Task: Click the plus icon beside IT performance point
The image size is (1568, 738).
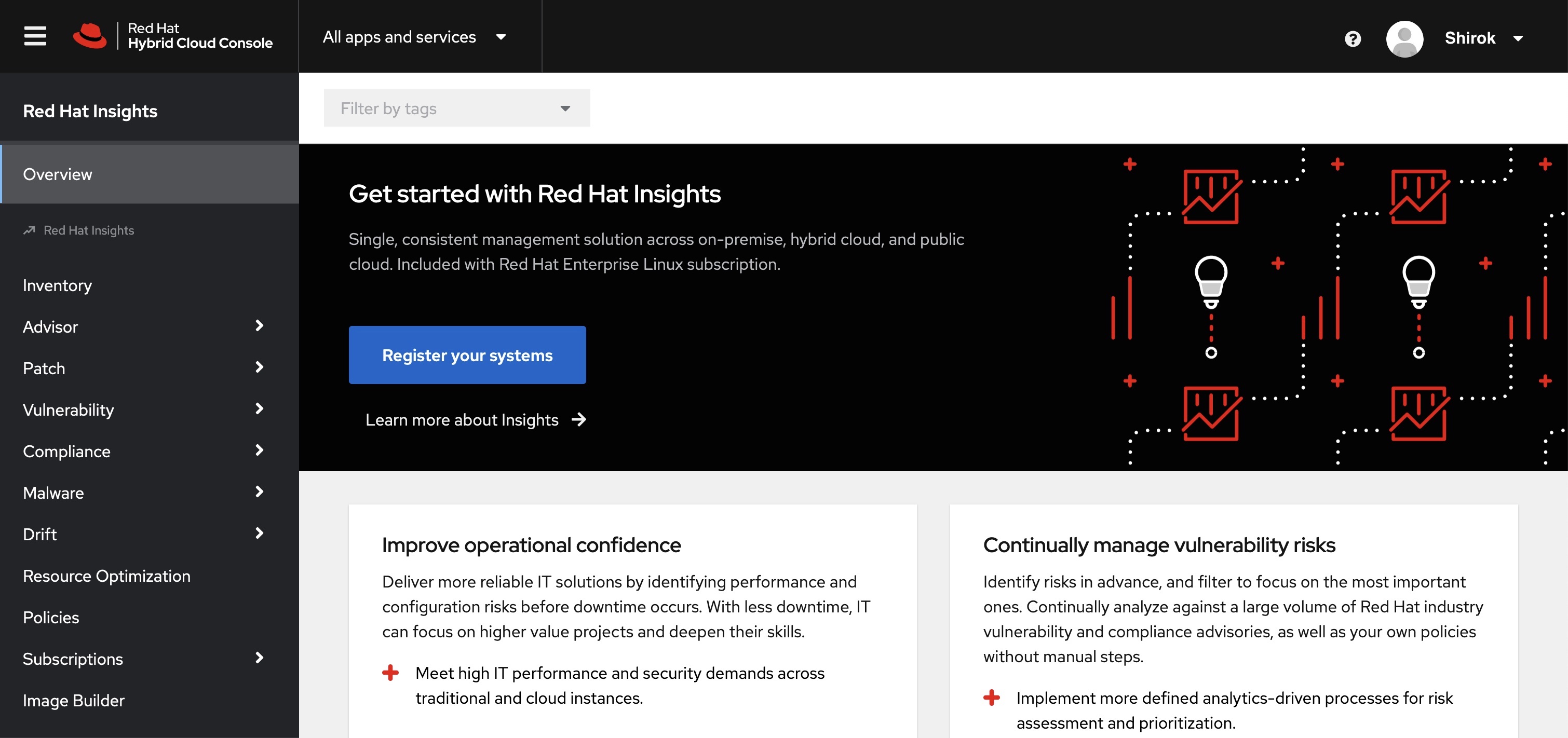Action: tap(390, 672)
